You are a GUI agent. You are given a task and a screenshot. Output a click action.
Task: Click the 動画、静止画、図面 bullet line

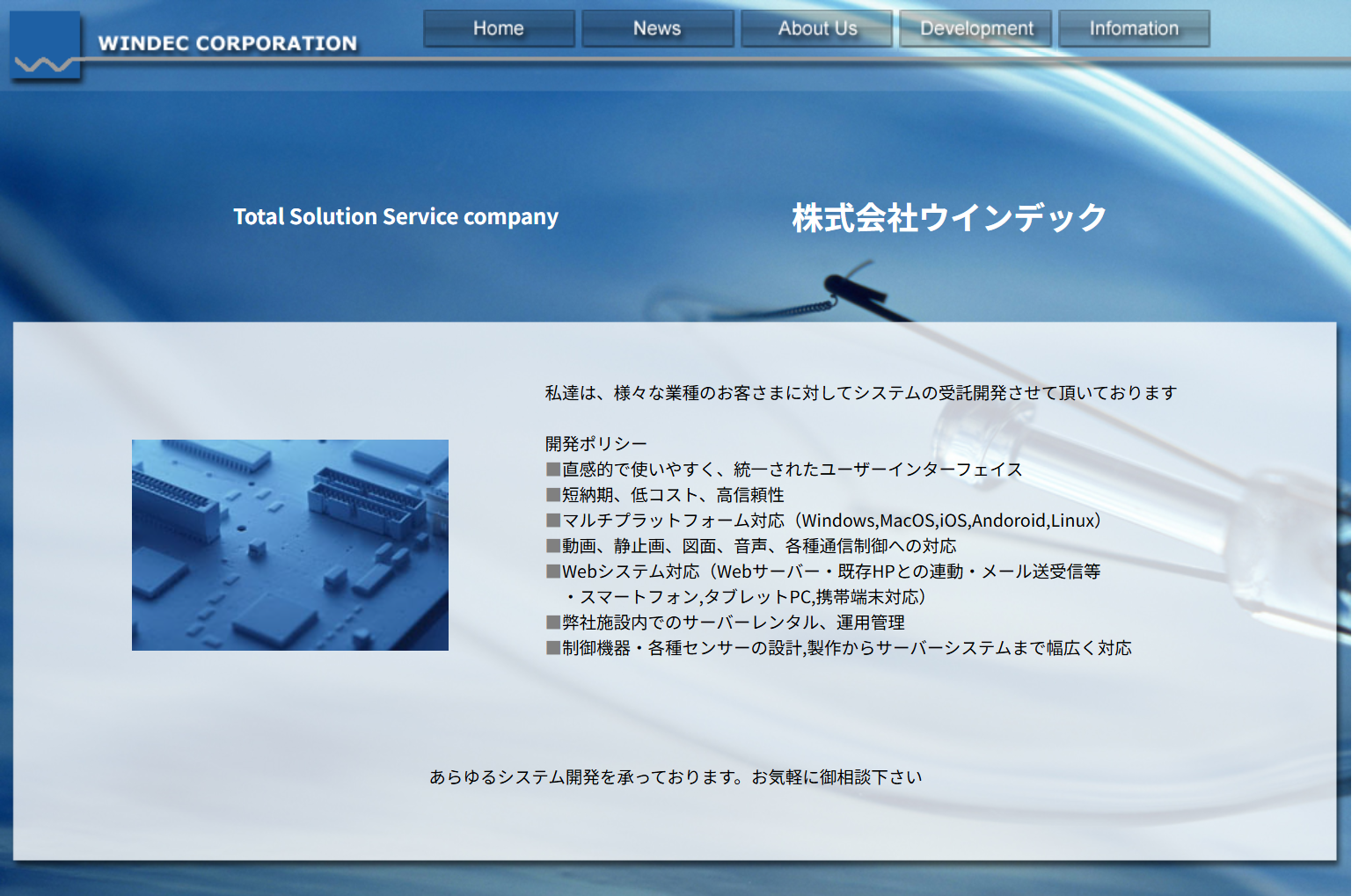(751, 546)
